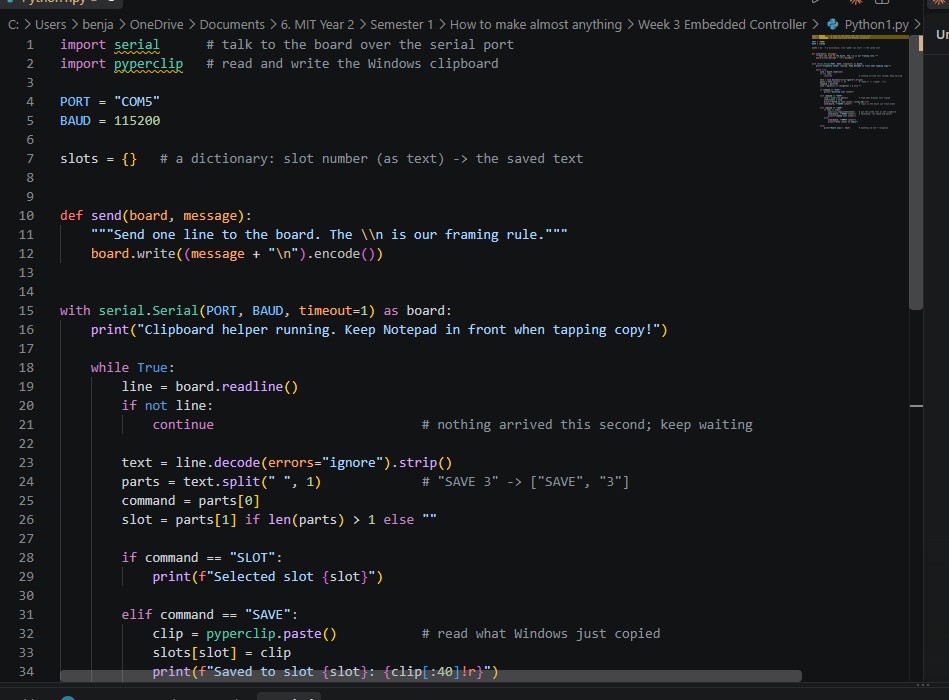Click the "SAVE" string on line 31
Viewport: 949px width, 700px height.
click(268, 615)
